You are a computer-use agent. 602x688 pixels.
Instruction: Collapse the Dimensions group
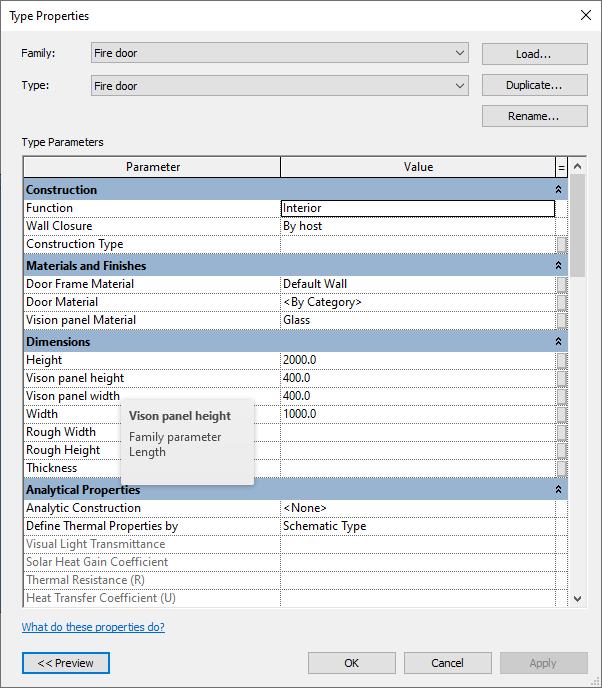click(558, 341)
